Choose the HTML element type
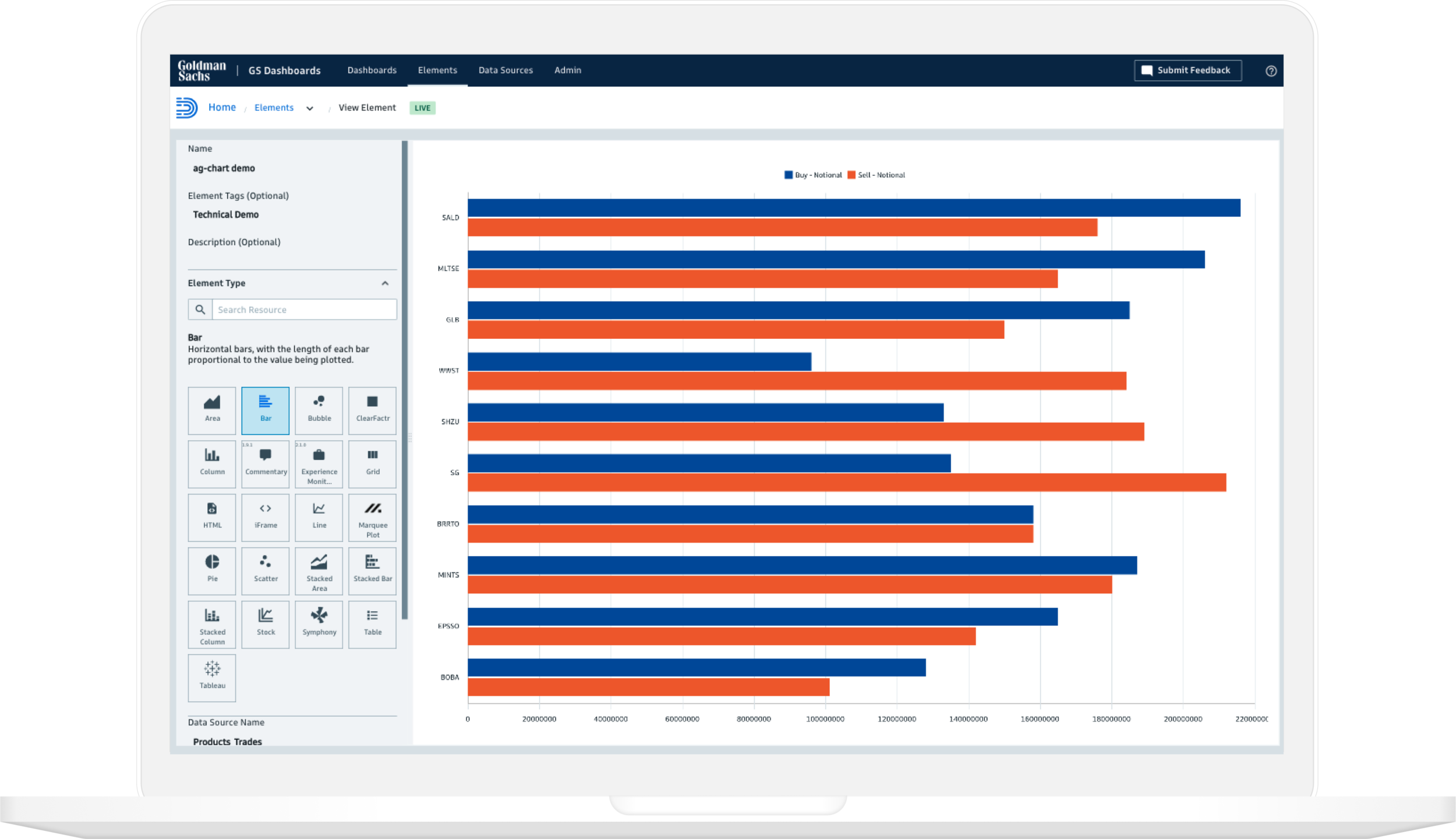The width and height of the screenshot is (1456, 839). click(x=211, y=517)
